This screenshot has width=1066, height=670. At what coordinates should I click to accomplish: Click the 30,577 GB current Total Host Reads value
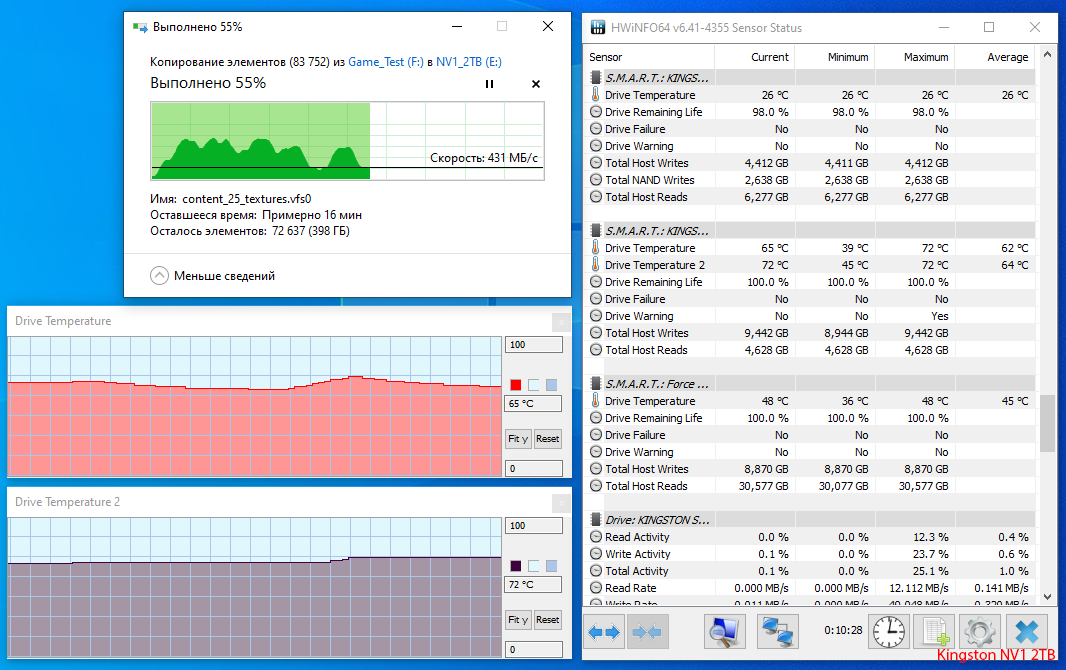click(763, 486)
